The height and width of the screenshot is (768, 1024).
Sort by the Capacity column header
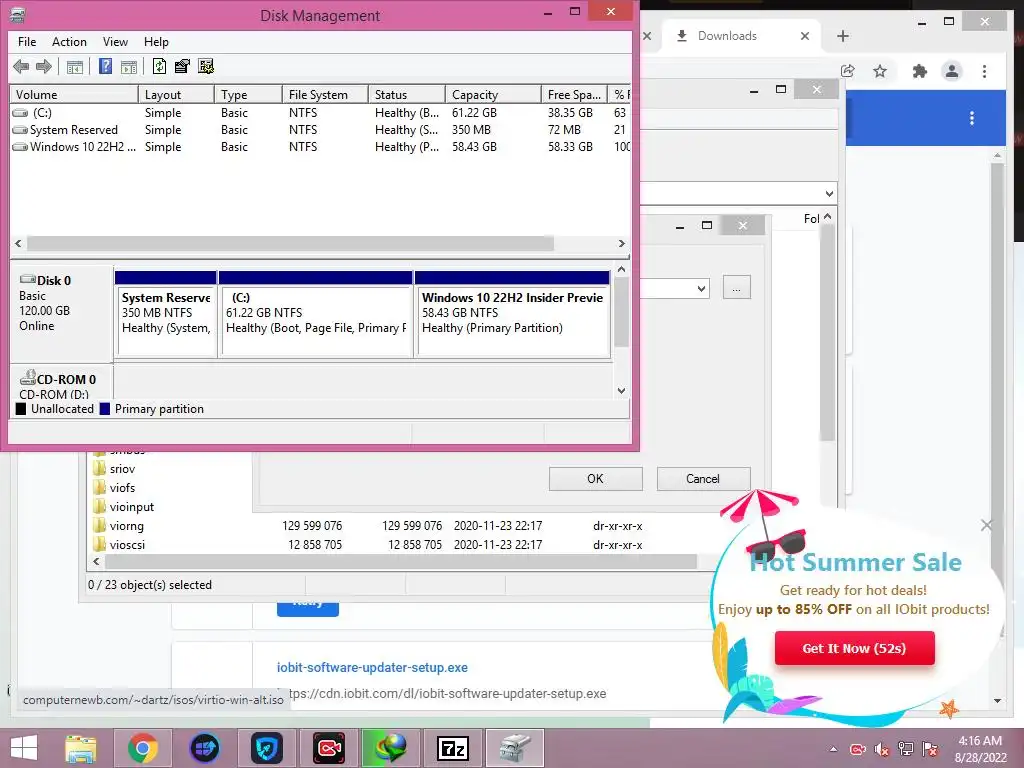tap(493, 95)
